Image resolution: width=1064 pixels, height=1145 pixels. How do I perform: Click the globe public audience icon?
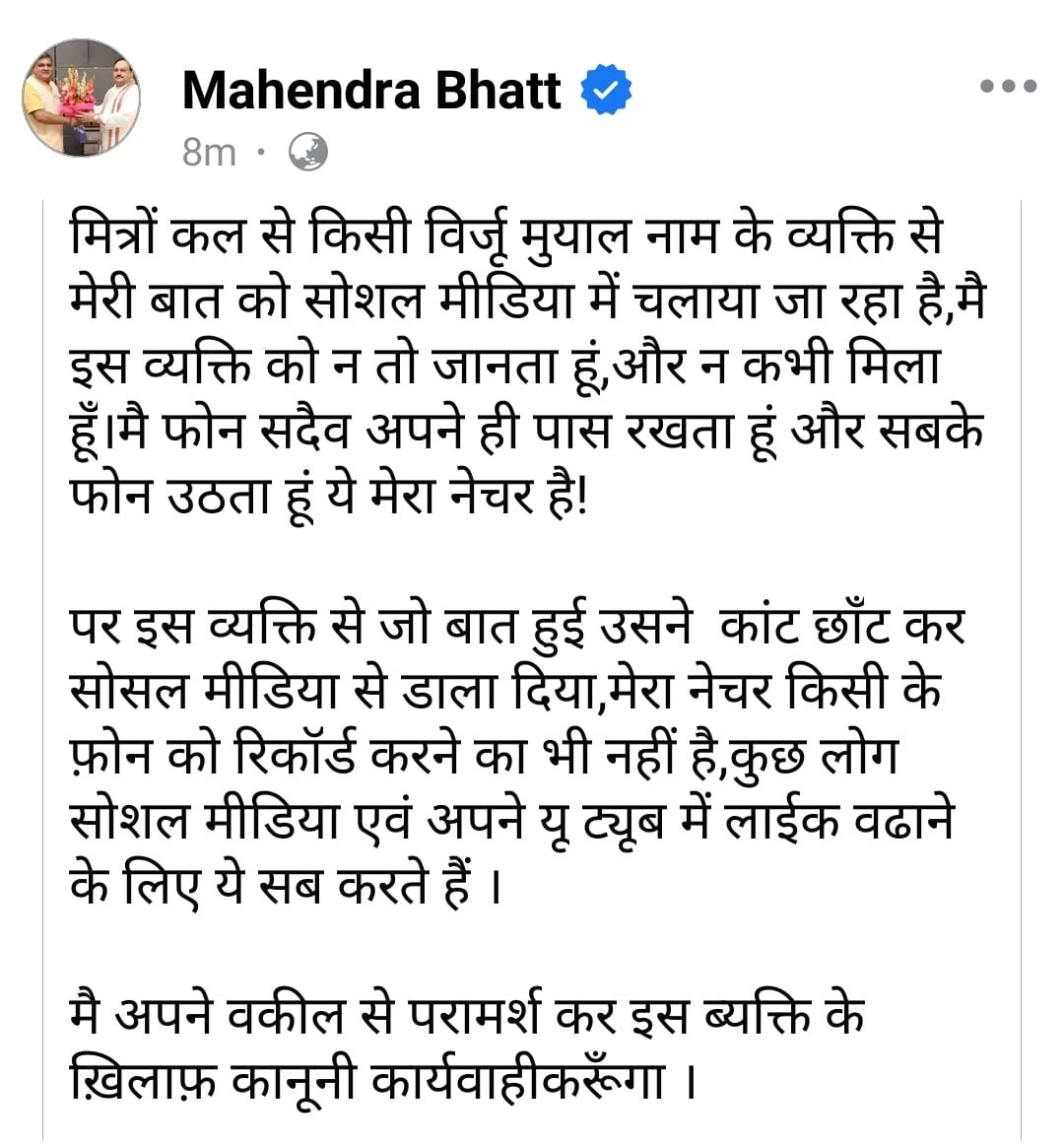coord(308,153)
